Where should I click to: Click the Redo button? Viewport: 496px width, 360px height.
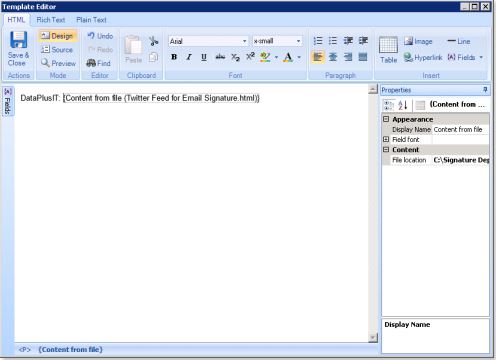tap(100, 50)
